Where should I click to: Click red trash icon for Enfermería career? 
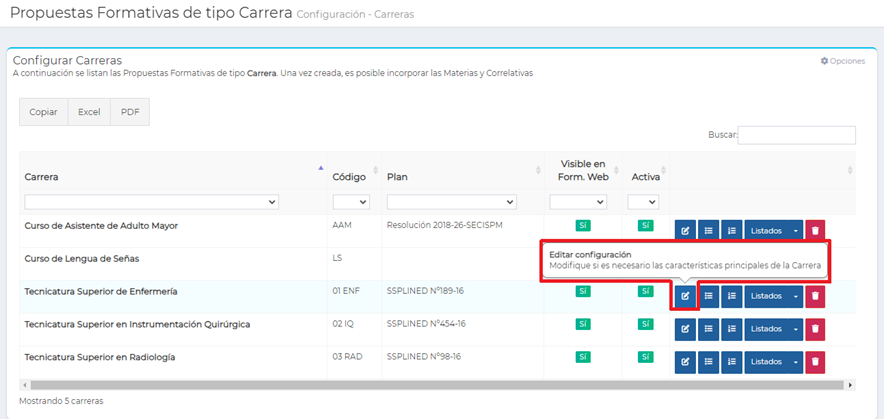[x=815, y=296]
